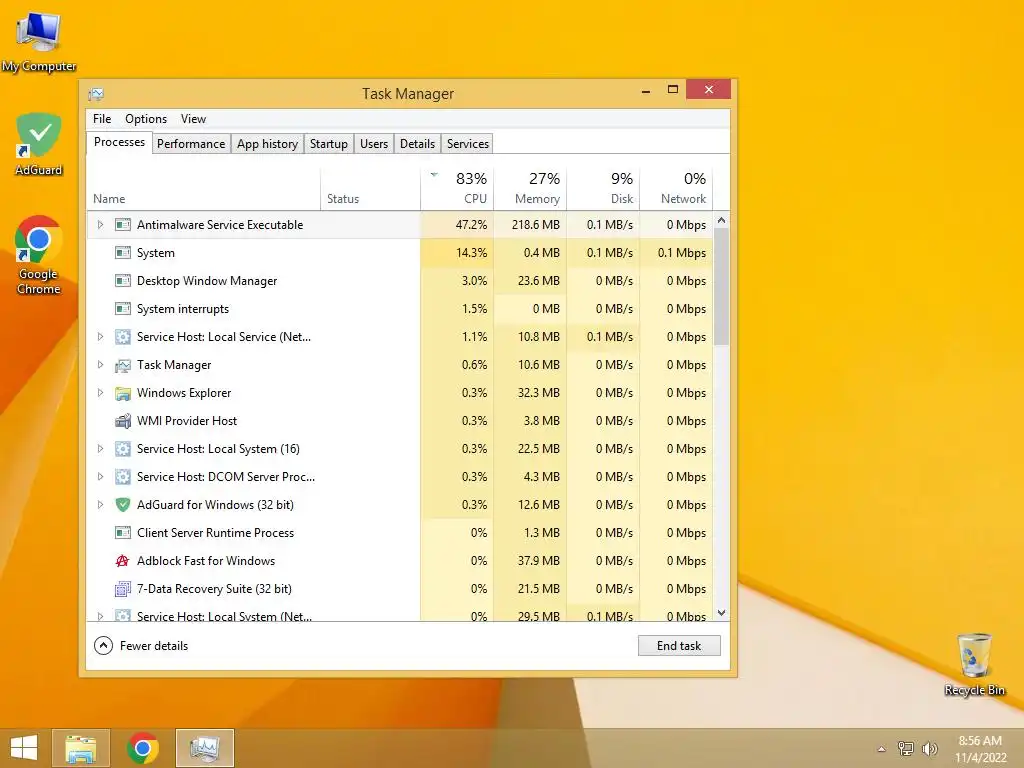Screen dimensions: 1024x768
Task: Click the WMI Provider Host icon
Action: click(x=123, y=421)
